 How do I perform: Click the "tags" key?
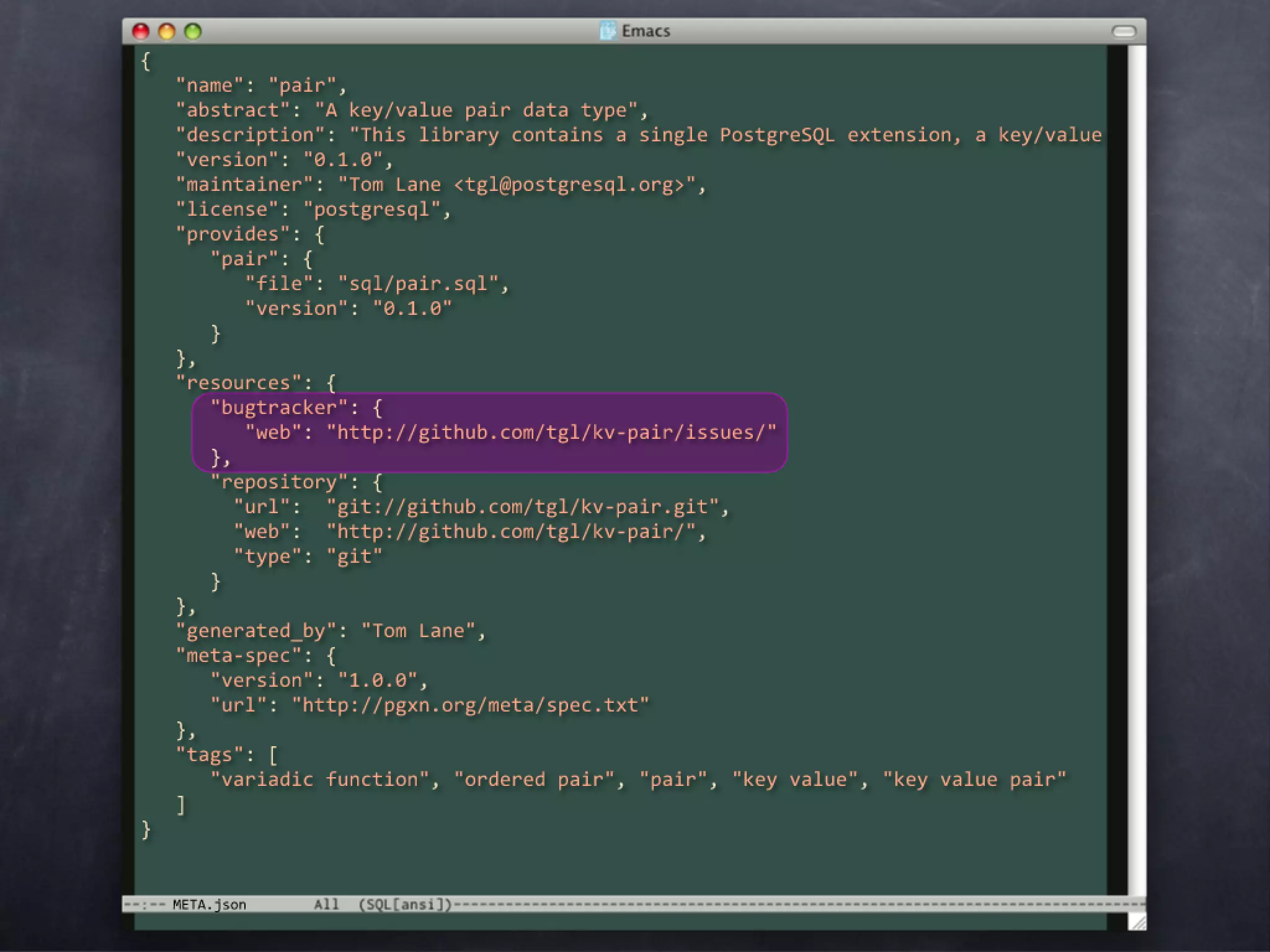tap(210, 755)
